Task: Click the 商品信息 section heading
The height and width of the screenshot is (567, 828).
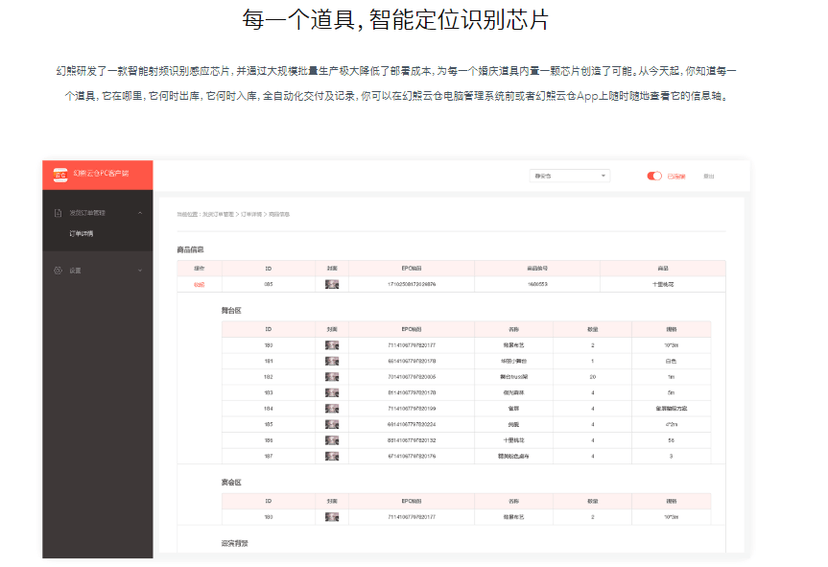Action: point(191,250)
